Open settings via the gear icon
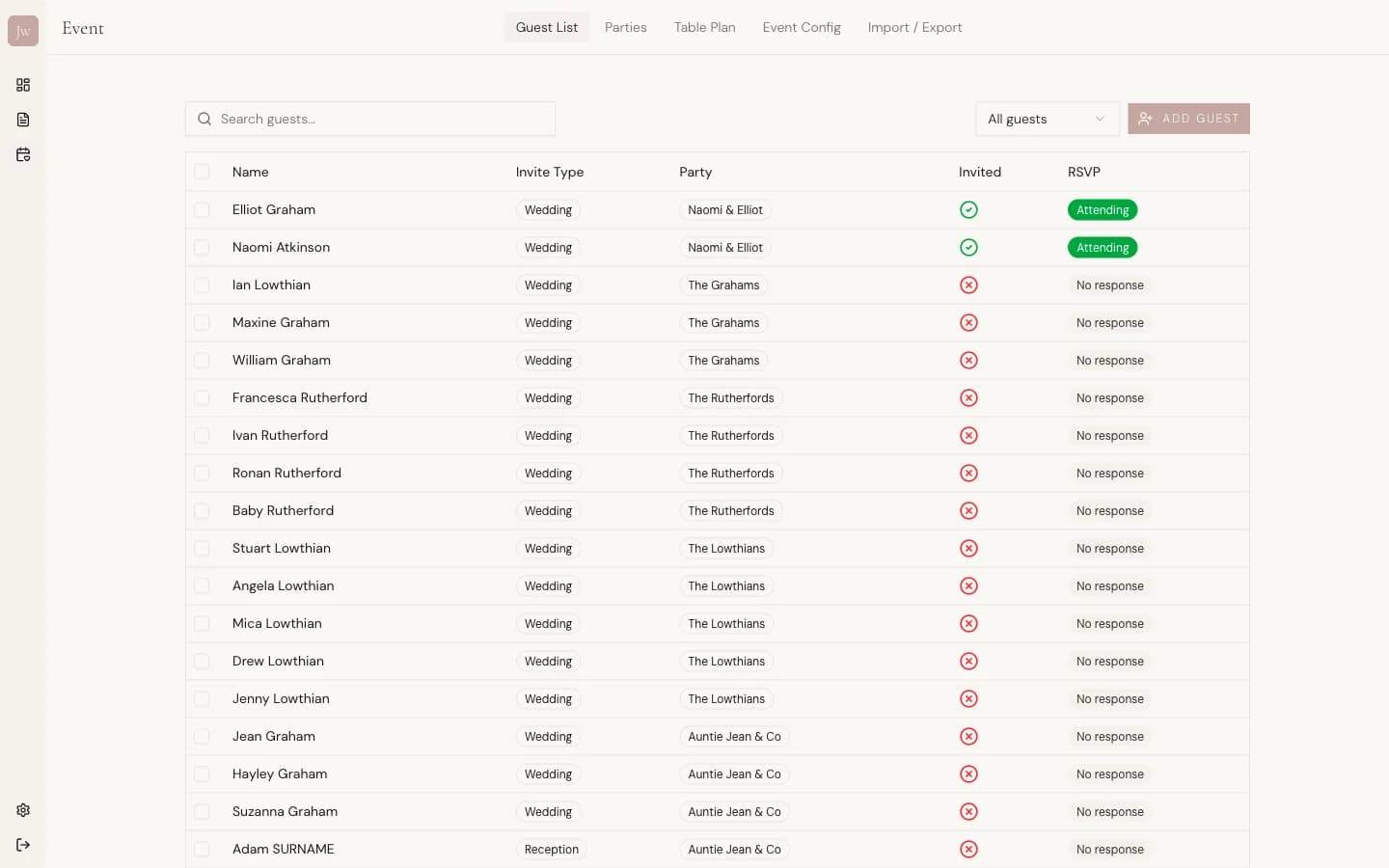 (23, 810)
